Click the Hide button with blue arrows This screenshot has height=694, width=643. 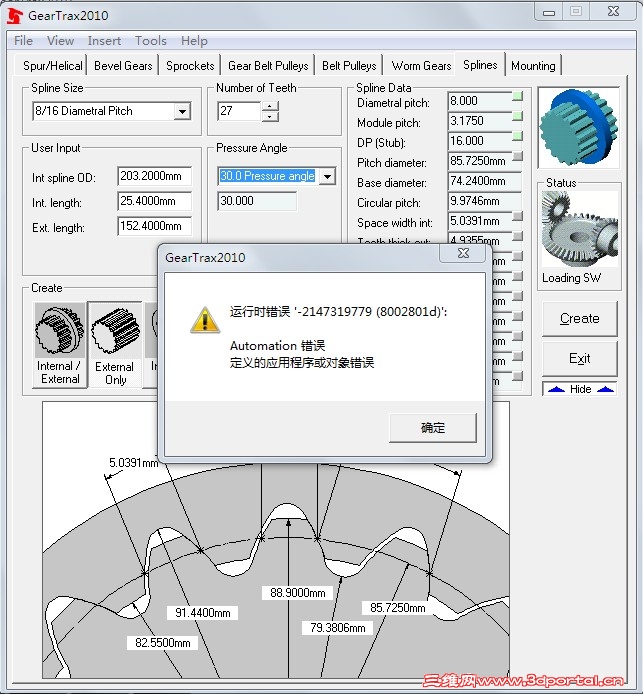pyautogui.click(x=579, y=389)
